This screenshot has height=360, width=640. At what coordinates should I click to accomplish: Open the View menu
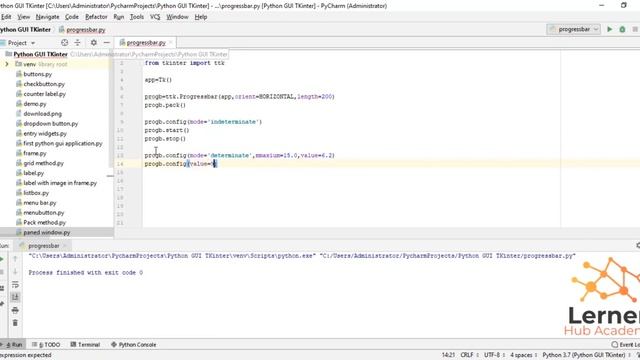point(24,17)
